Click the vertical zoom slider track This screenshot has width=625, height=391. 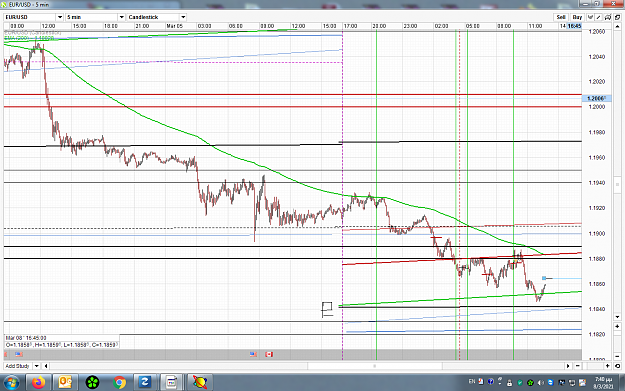click(x=617, y=341)
